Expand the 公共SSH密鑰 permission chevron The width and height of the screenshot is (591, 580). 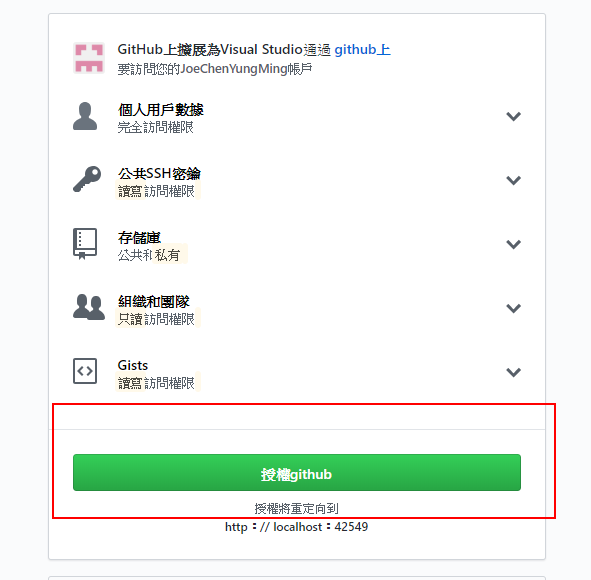point(513,181)
